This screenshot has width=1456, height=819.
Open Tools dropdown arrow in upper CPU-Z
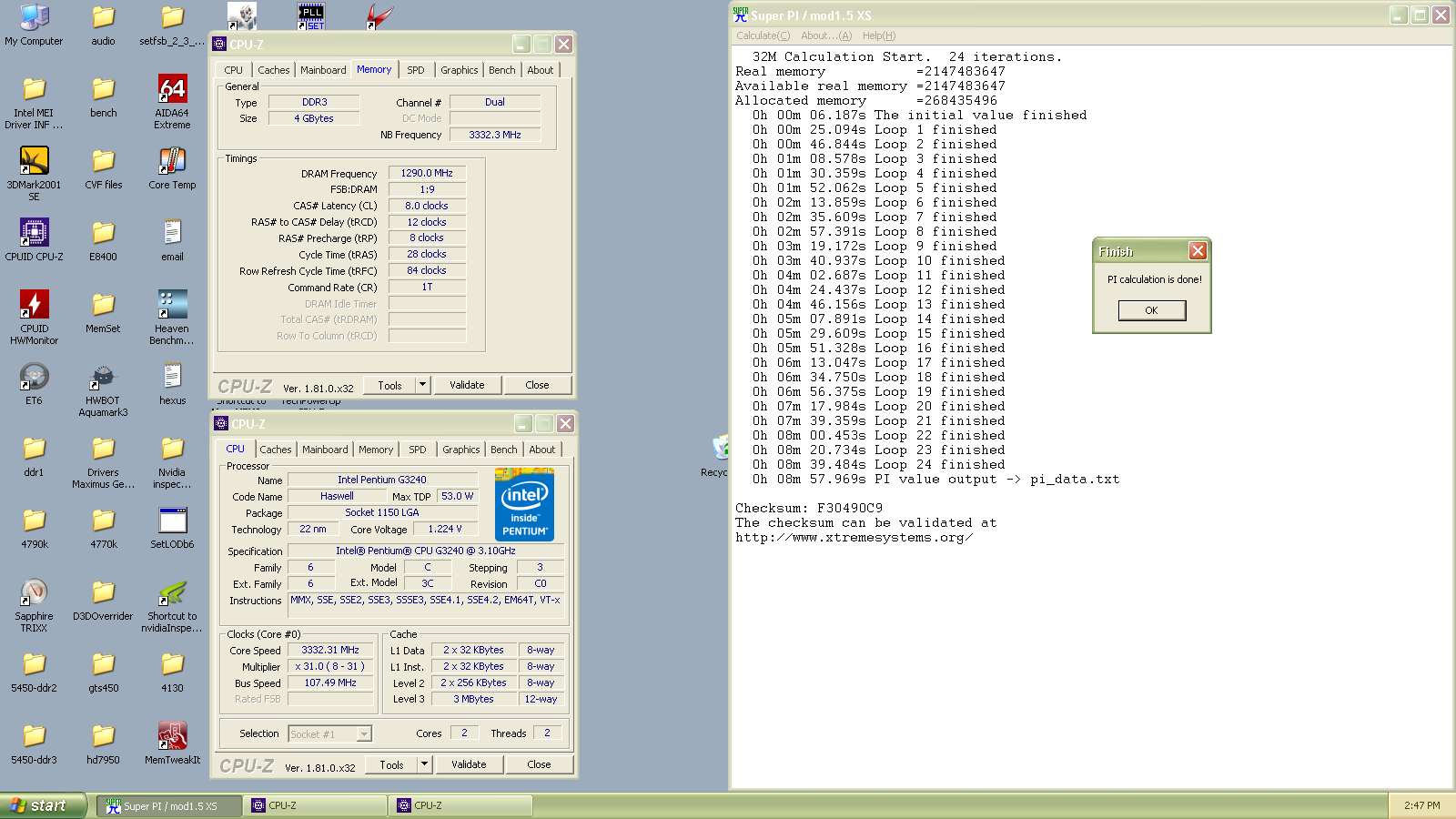422,385
